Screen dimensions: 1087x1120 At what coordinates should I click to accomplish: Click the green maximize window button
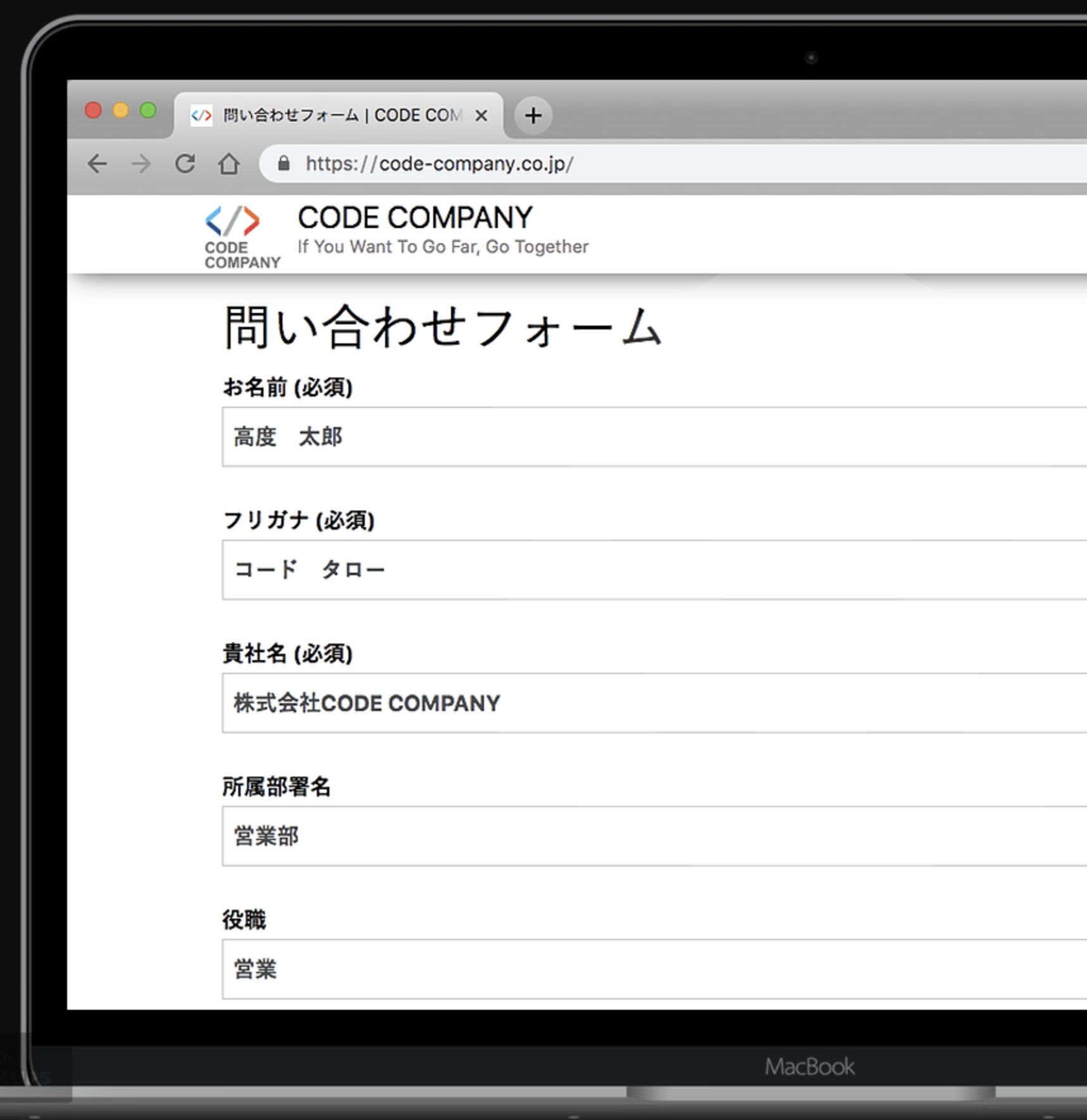[x=148, y=110]
